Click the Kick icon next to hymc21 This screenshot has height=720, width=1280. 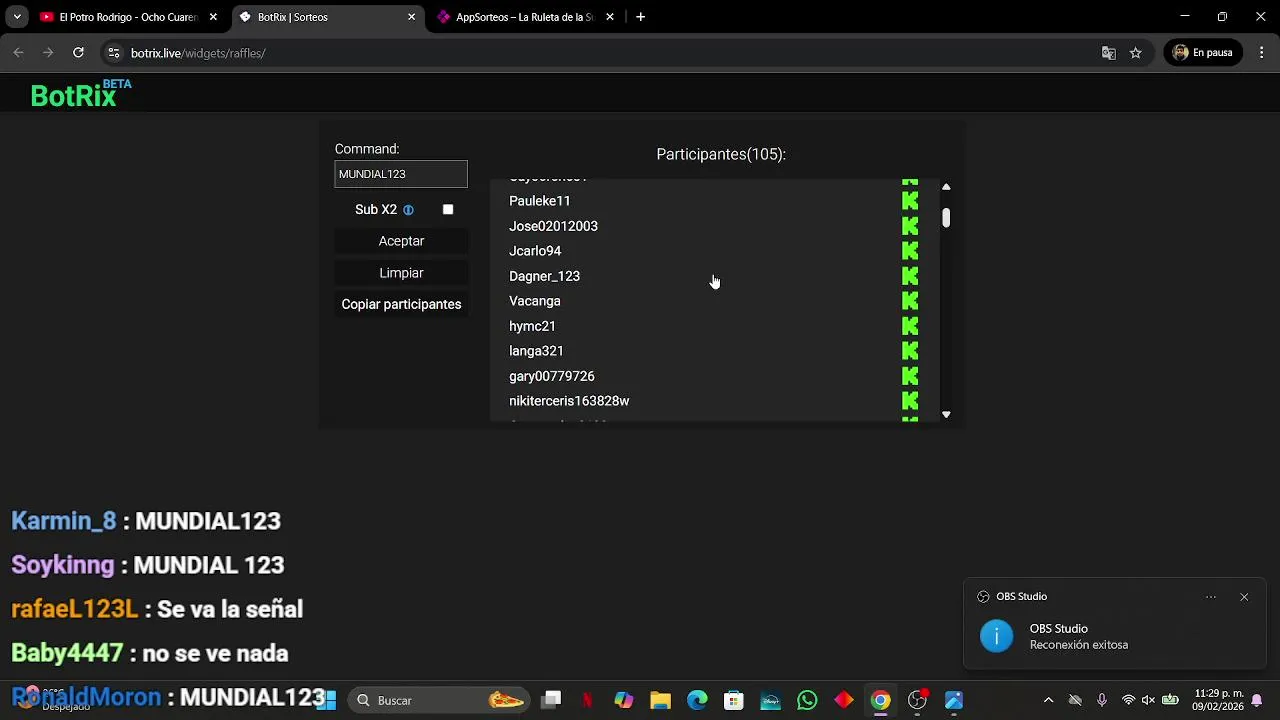point(910,326)
